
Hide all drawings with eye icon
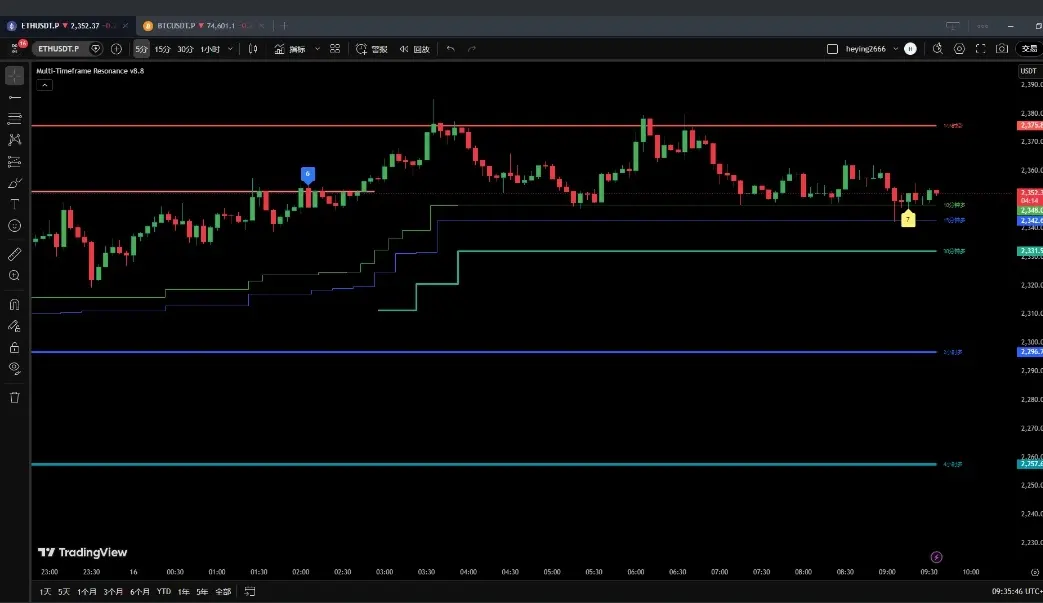click(x=15, y=368)
